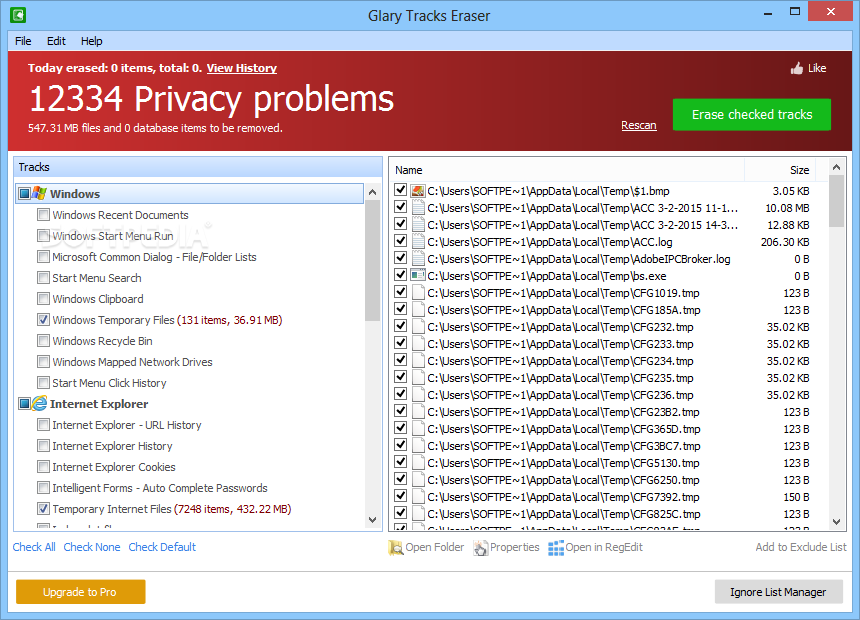This screenshot has width=860, height=620.
Task: Click the file icon for CFG236.tmp
Action: click(x=418, y=394)
